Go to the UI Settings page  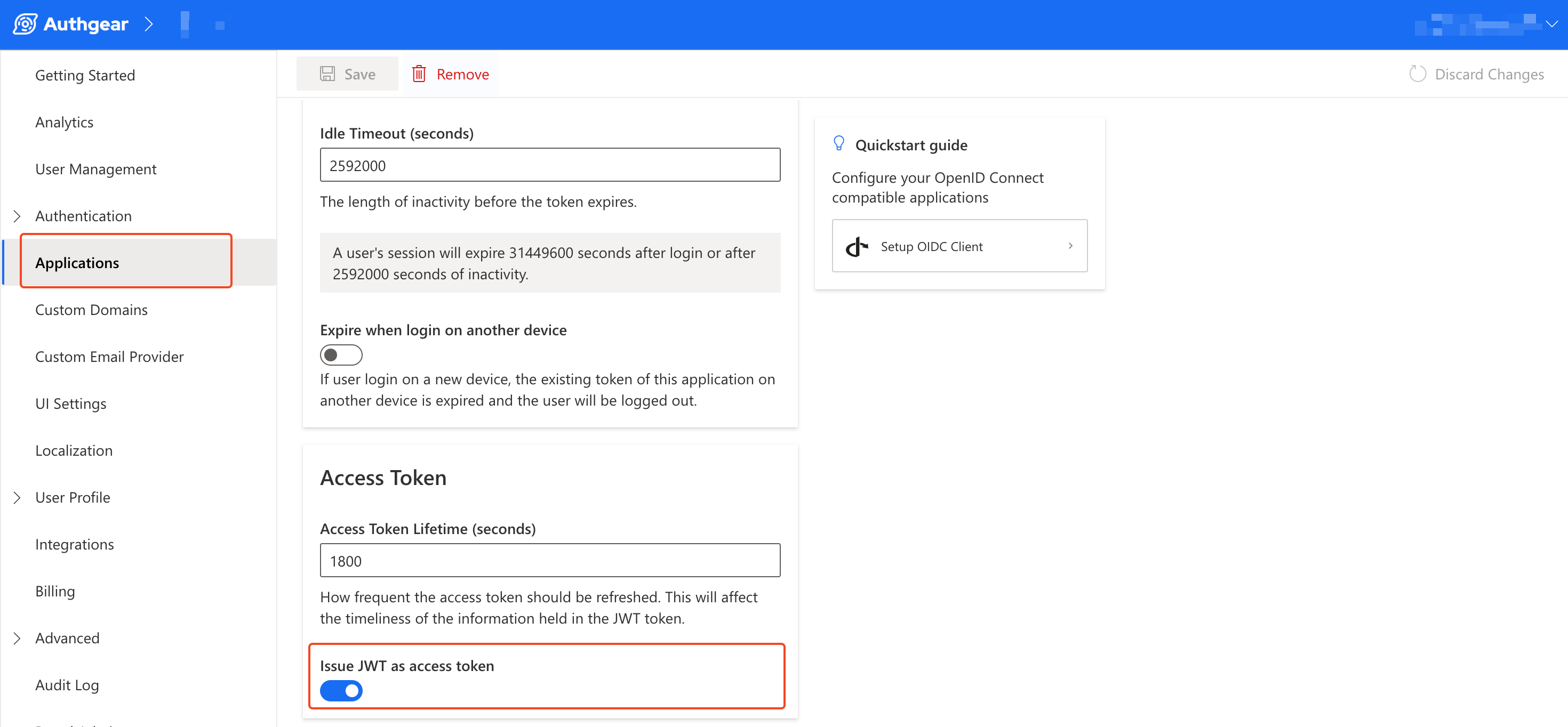click(x=70, y=403)
